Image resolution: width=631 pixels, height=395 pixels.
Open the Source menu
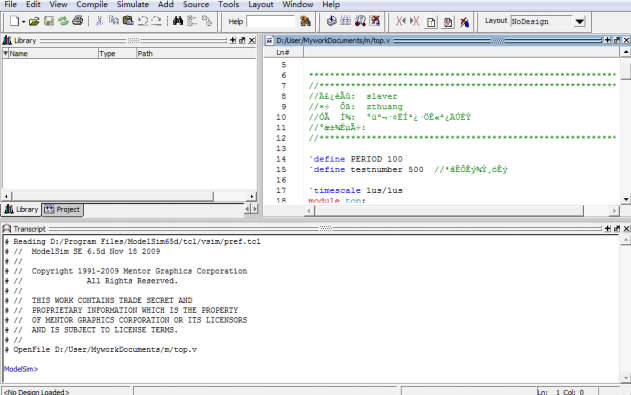tap(196, 4)
